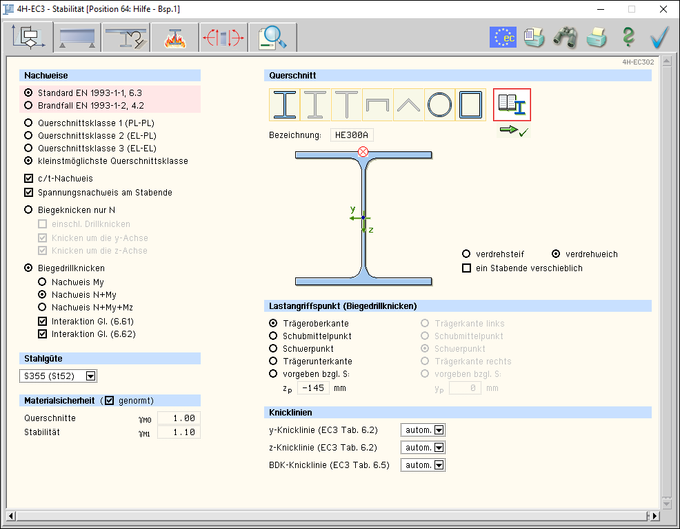
Task: Uncheck Interaktion Gl. (6.61)
Action: coord(42,321)
